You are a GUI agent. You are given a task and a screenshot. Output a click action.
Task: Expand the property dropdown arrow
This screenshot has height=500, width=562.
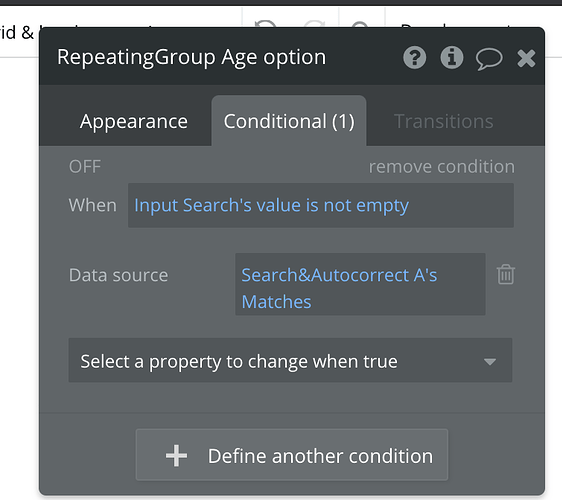click(490, 361)
